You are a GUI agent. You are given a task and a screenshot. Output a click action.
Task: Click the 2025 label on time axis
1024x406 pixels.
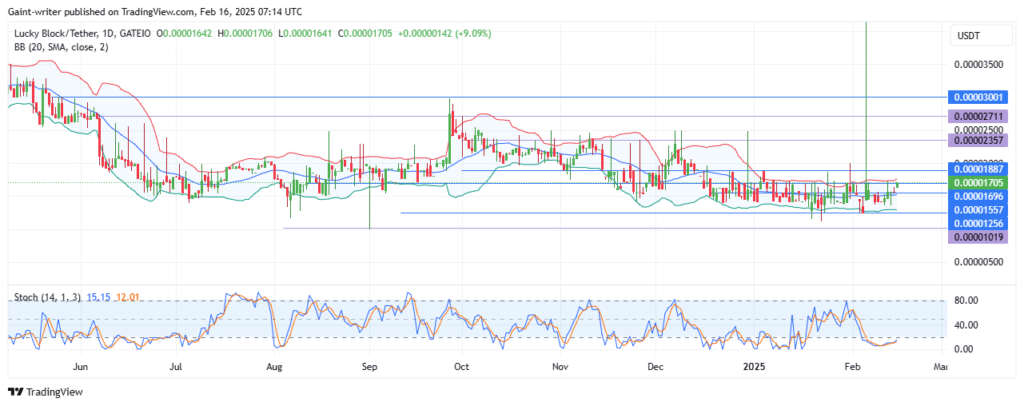(x=754, y=367)
